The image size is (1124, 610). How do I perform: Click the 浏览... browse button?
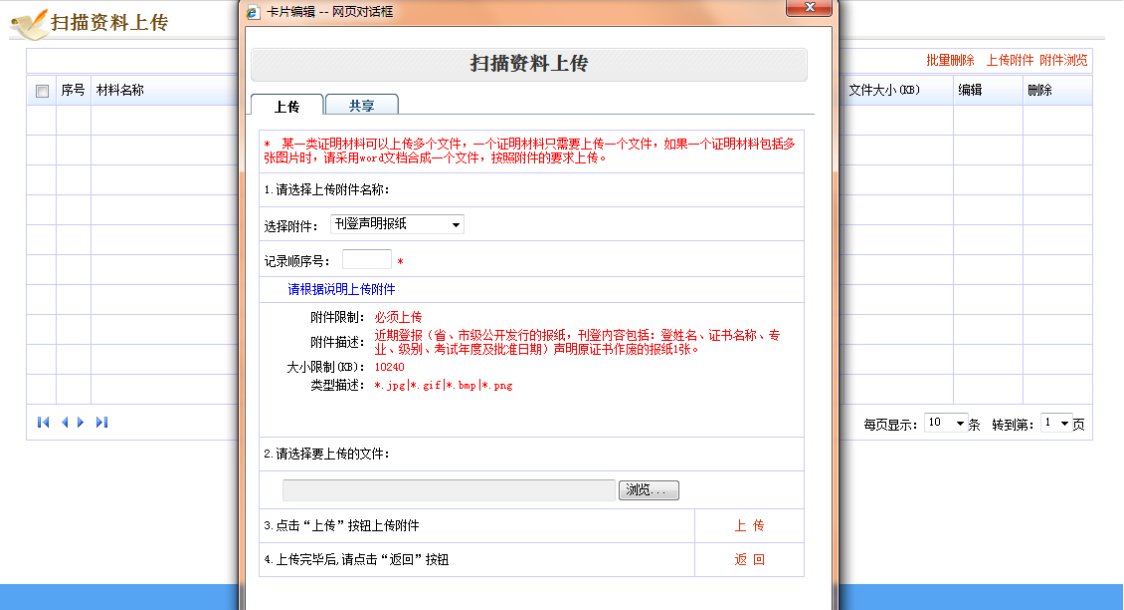(x=649, y=490)
